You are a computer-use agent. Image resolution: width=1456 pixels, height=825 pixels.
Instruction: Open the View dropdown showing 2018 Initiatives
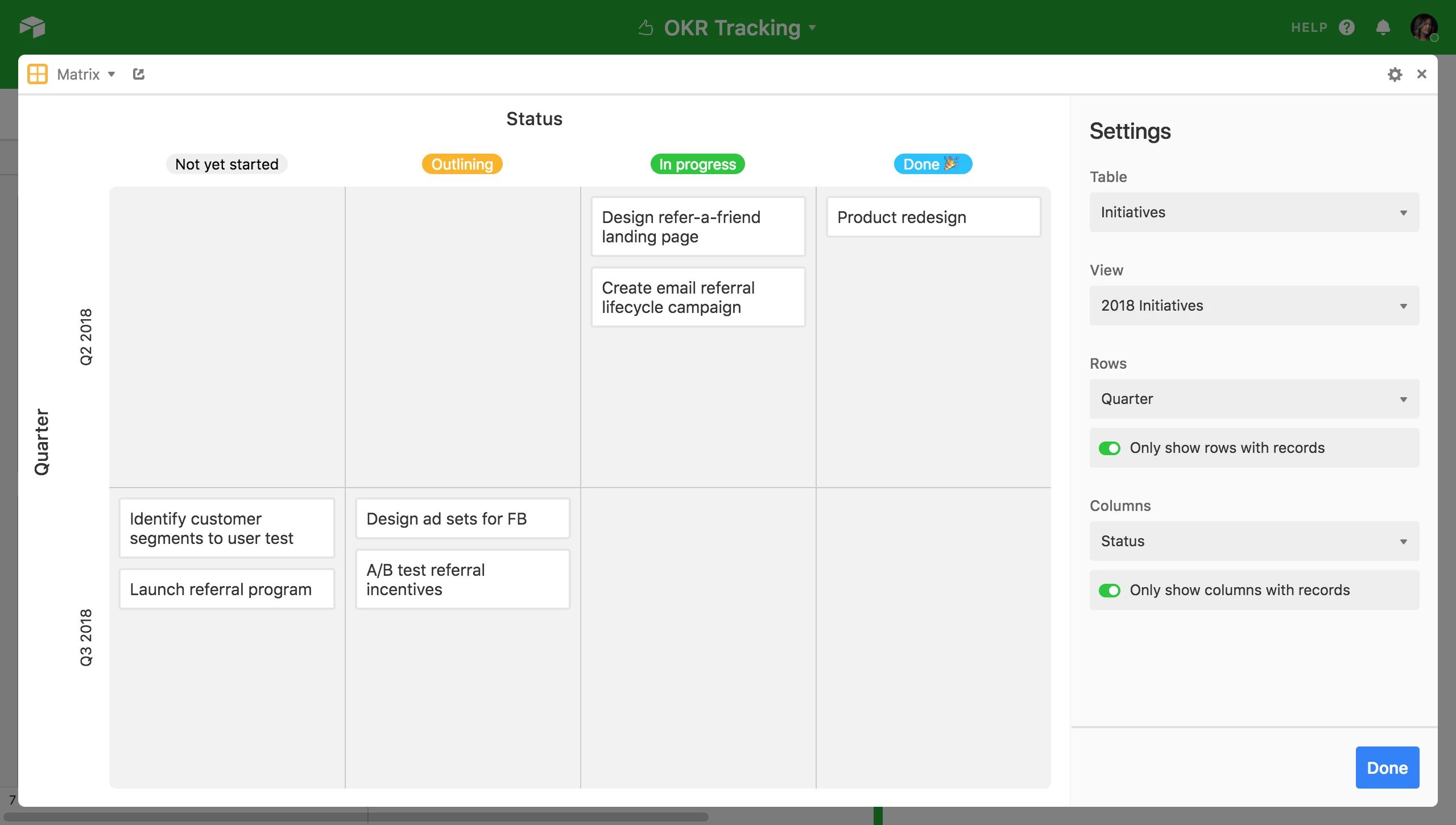click(1254, 306)
